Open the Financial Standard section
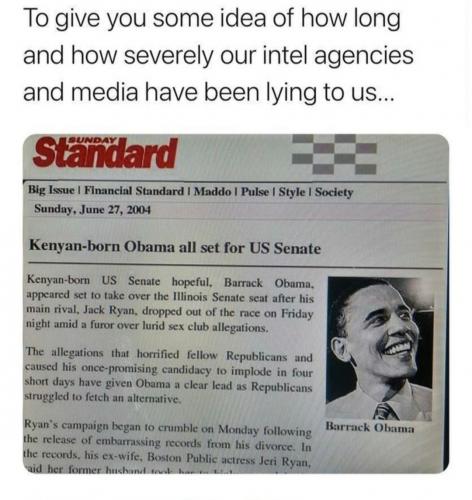The height and width of the screenshot is (500, 472). pyautogui.click(x=134, y=191)
